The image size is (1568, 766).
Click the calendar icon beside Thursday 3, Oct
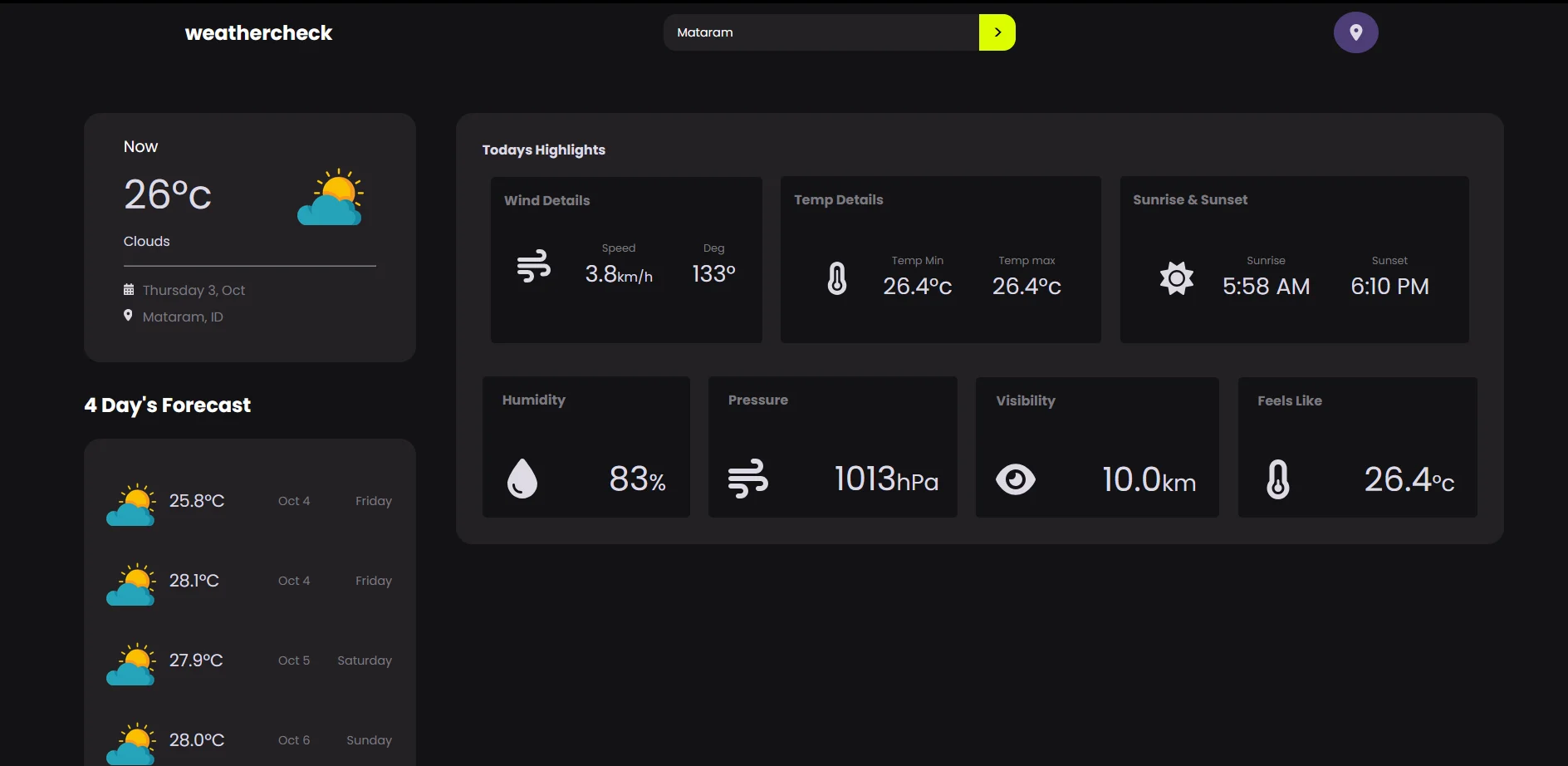[129, 290]
